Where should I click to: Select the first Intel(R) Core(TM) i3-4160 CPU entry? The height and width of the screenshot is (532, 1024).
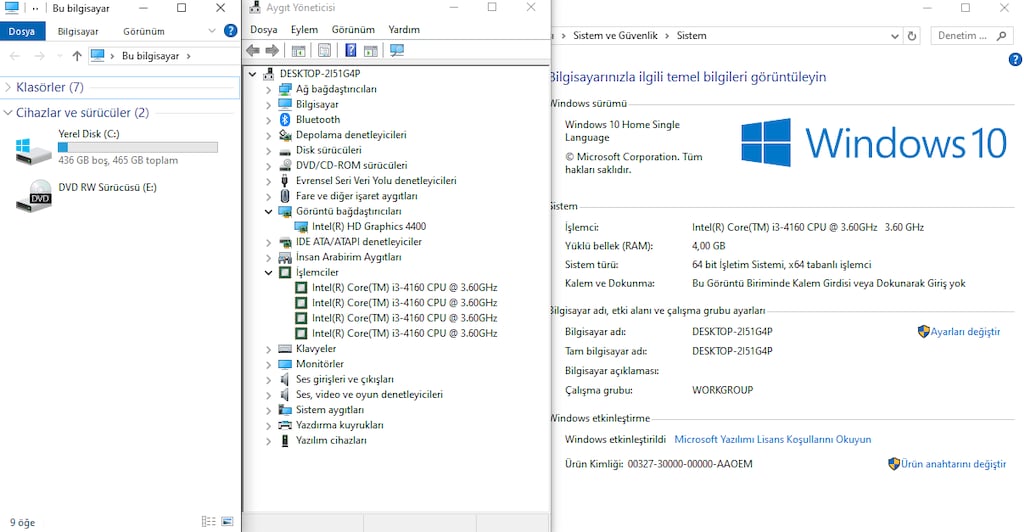pyautogui.click(x=404, y=287)
